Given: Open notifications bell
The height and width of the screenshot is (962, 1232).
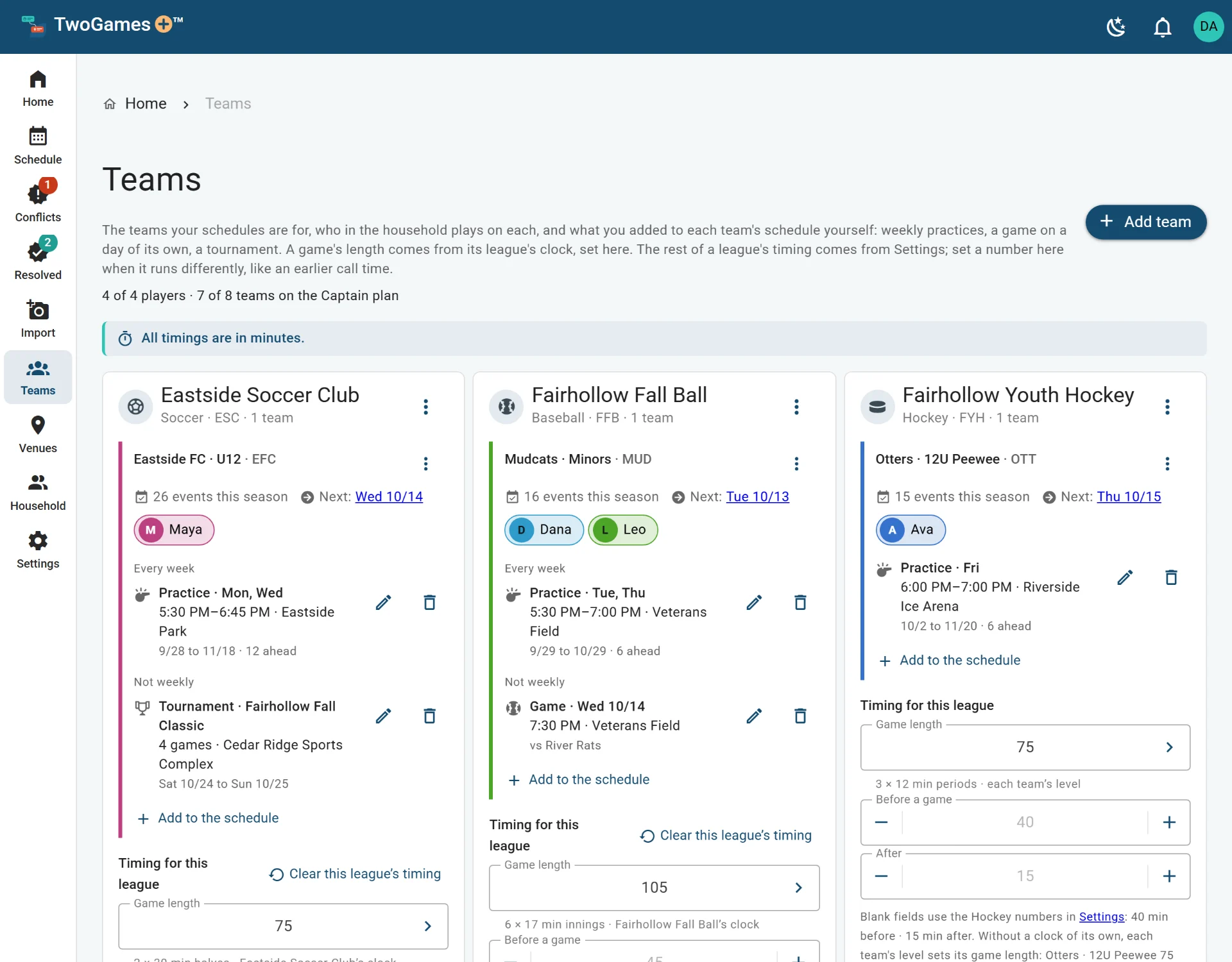Looking at the screenshot, I should tap(1163, 27).
